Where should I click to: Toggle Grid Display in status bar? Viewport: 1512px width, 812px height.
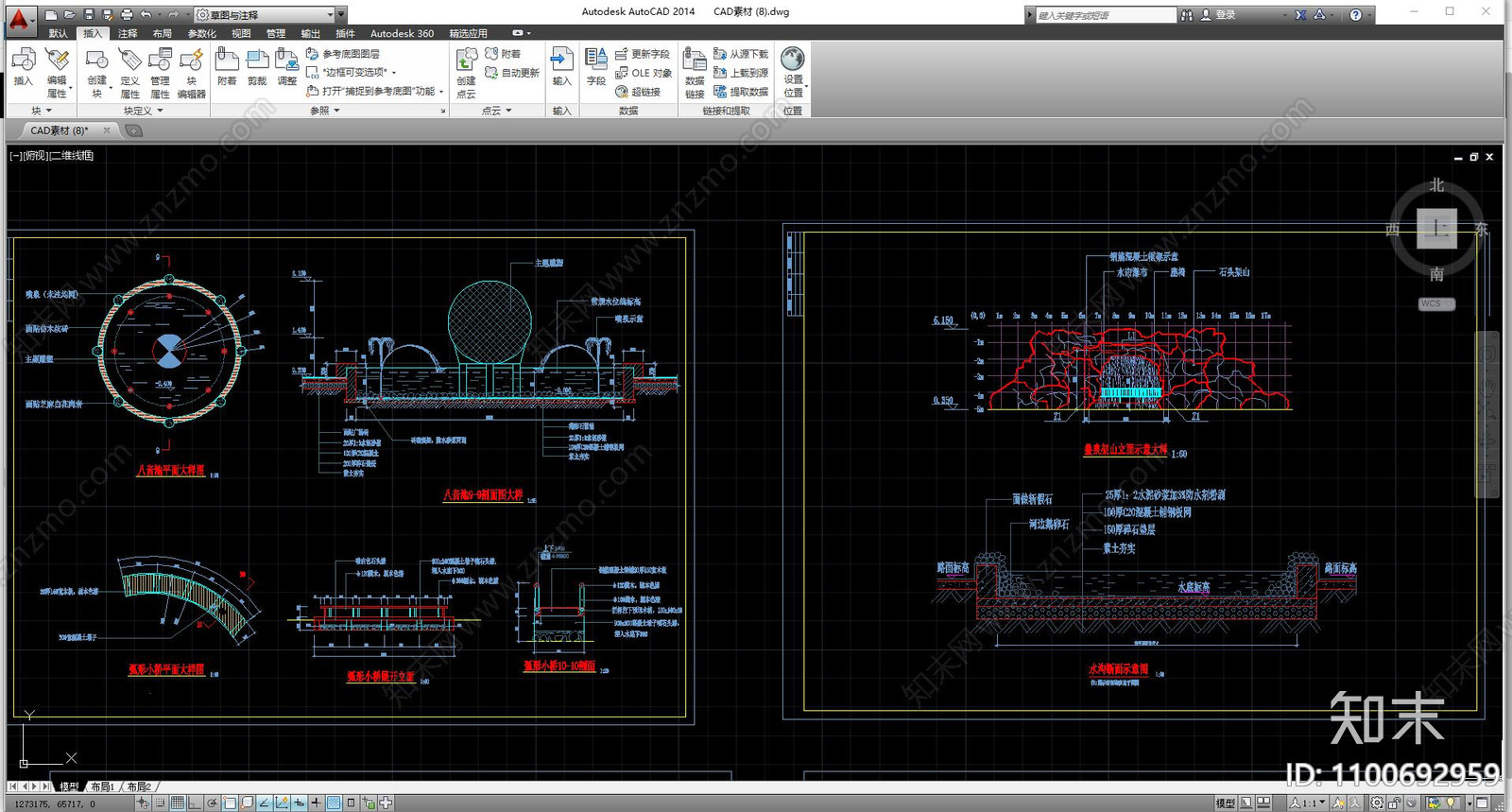point(177,803)
